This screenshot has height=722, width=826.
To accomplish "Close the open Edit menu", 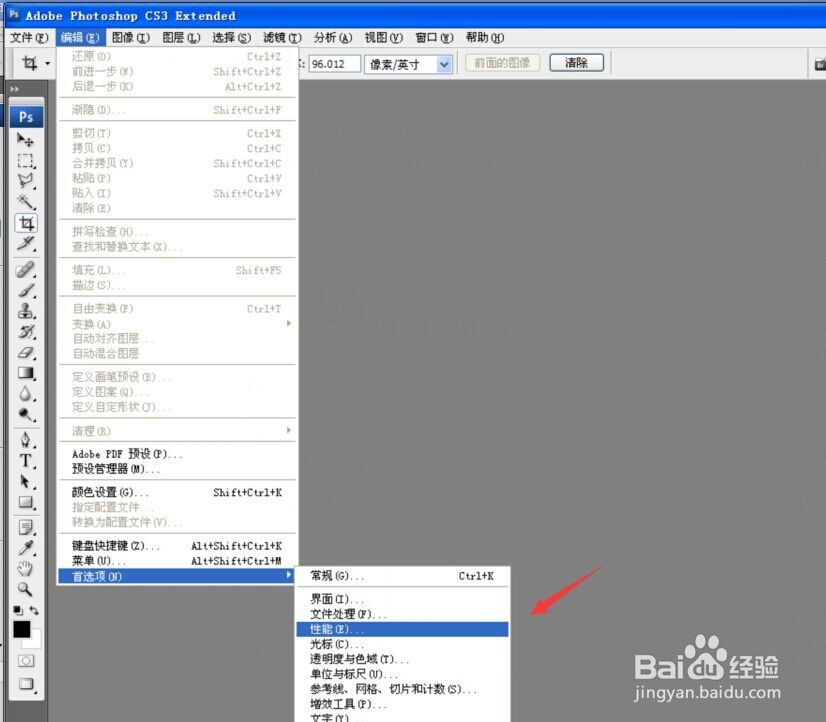I will click(80, 37).
